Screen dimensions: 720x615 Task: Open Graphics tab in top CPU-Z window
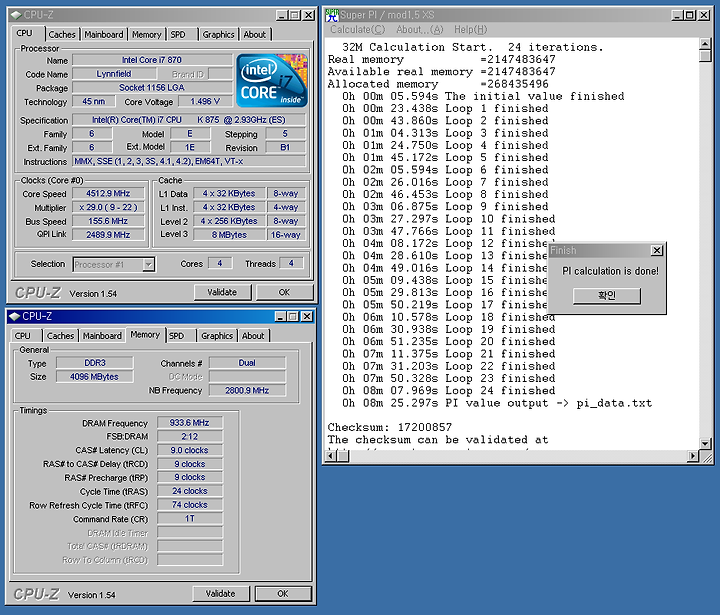tap(218, 34)
